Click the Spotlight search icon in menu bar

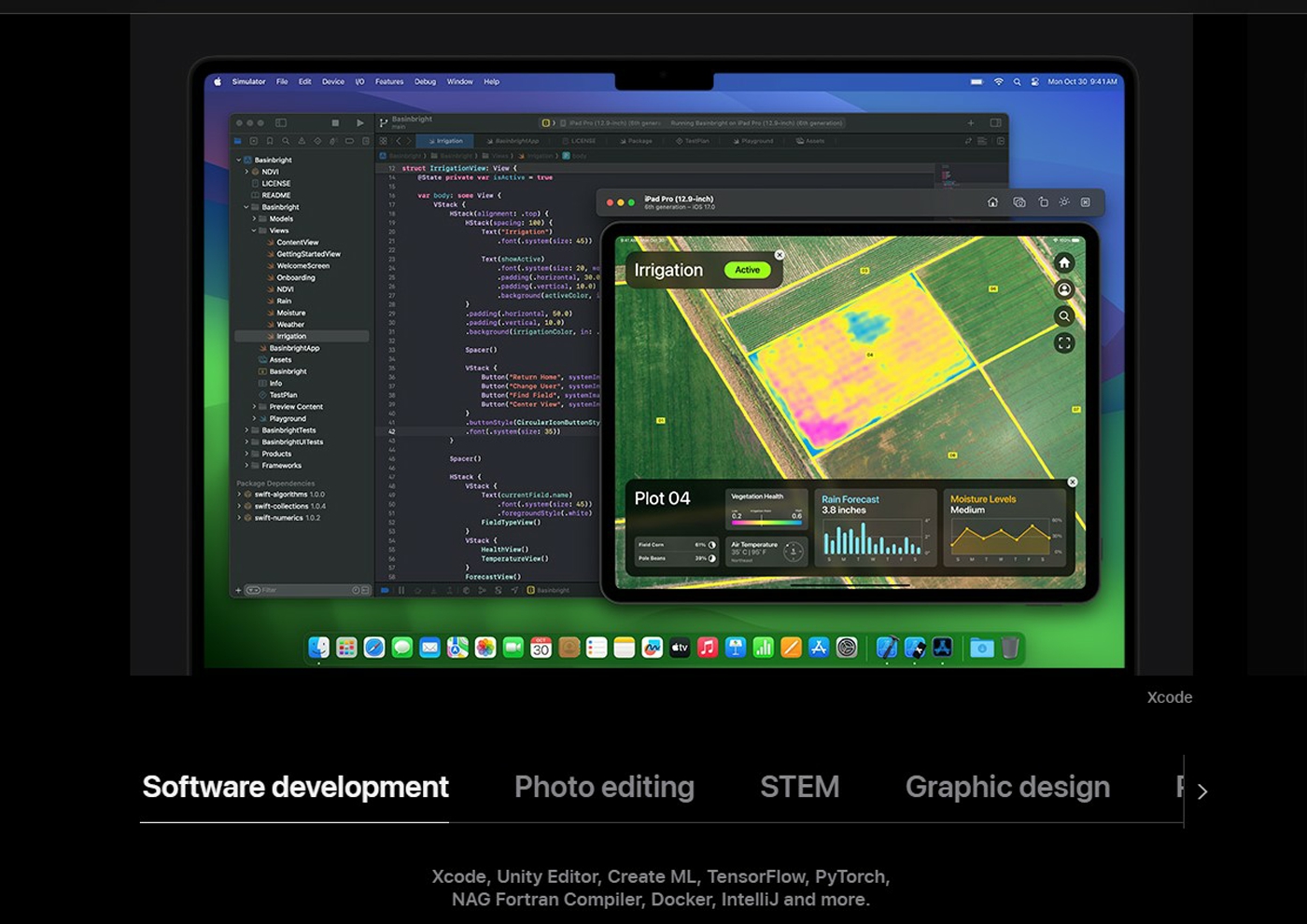point(1017,82)
